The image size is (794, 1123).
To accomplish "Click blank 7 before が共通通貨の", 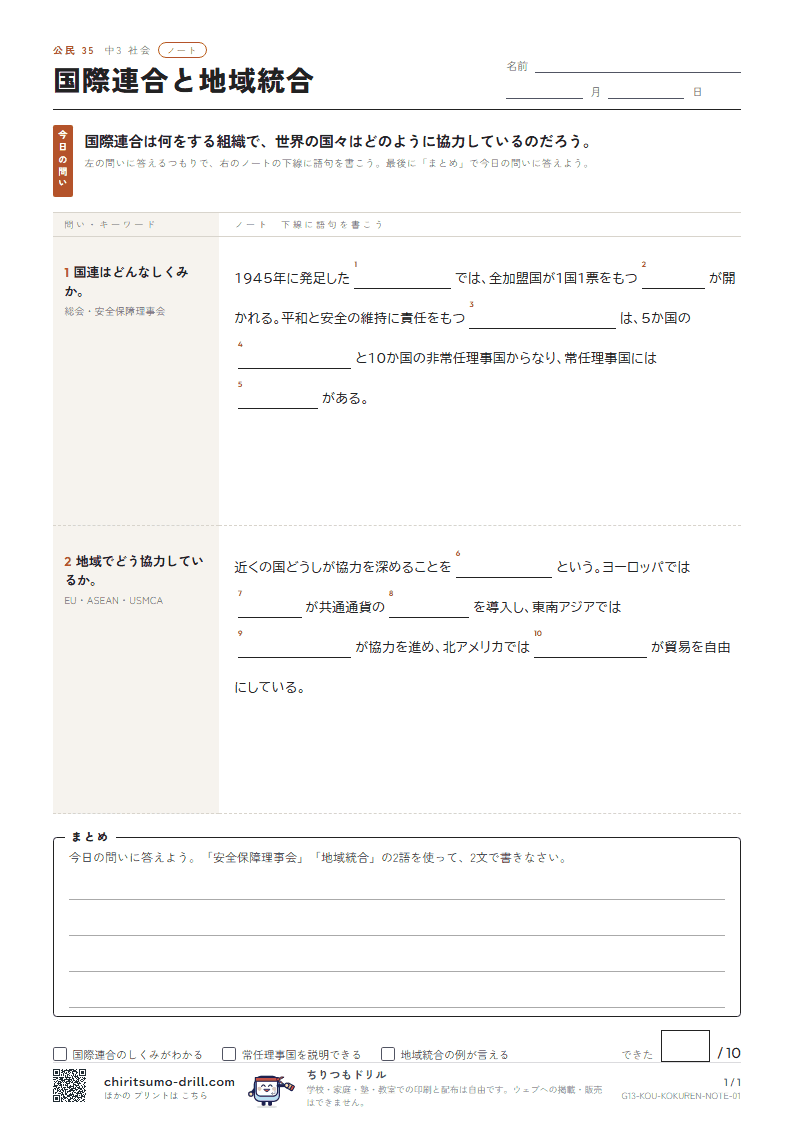I will (270, 607).
